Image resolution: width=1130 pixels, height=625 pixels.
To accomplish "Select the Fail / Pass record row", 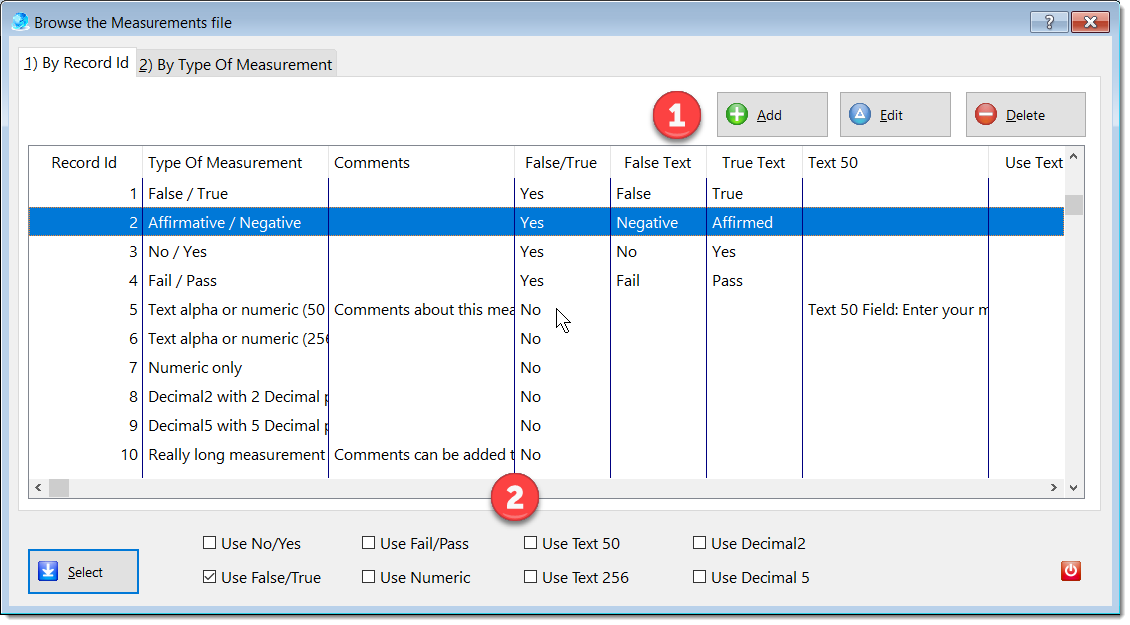I will tap(182, 281).
